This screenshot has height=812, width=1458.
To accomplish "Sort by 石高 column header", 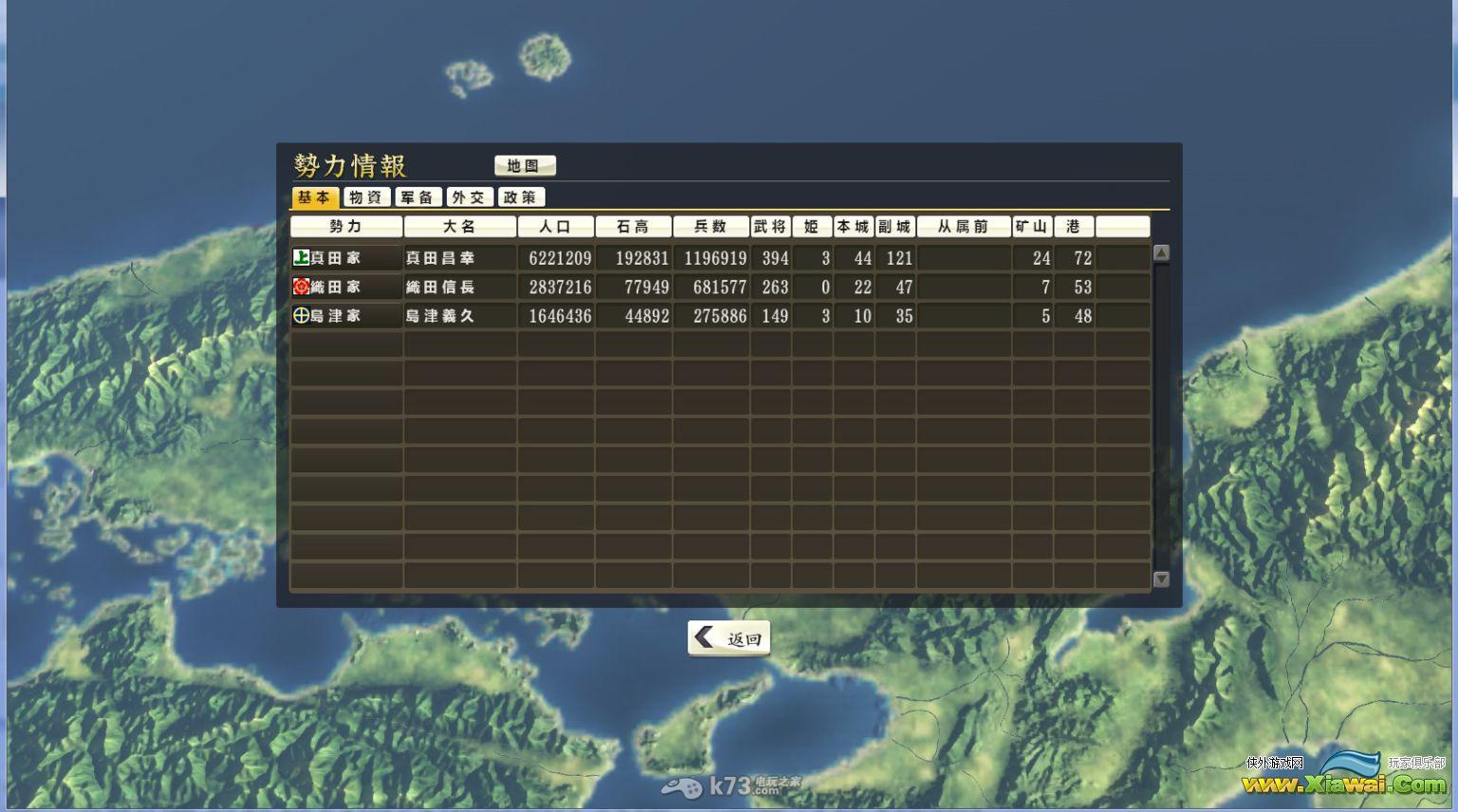I will click(x=634, y=227).
